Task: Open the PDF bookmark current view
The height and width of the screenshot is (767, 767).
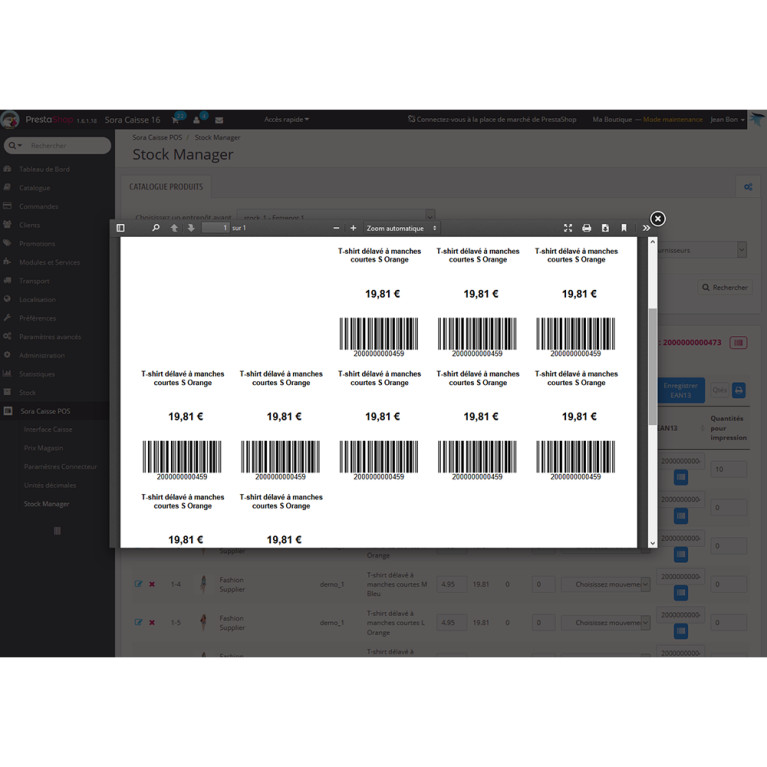Action: 624,228
